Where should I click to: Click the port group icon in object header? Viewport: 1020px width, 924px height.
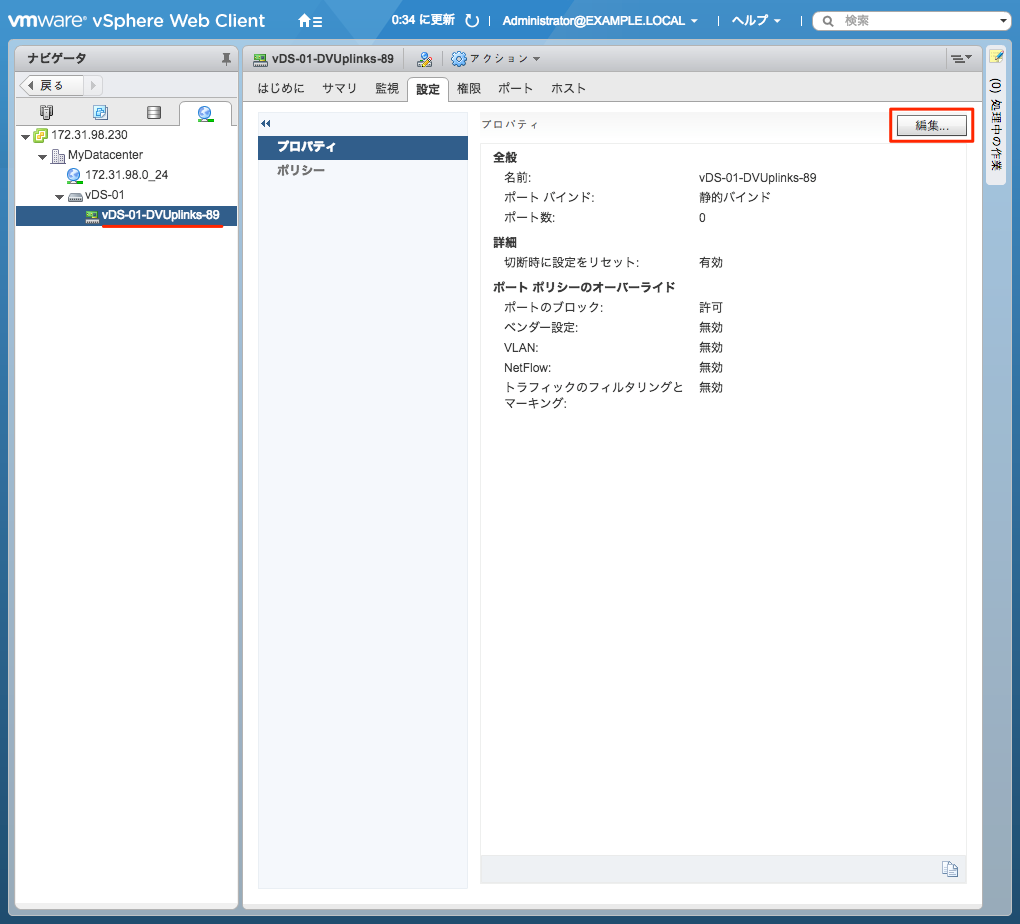coord(260,59)
